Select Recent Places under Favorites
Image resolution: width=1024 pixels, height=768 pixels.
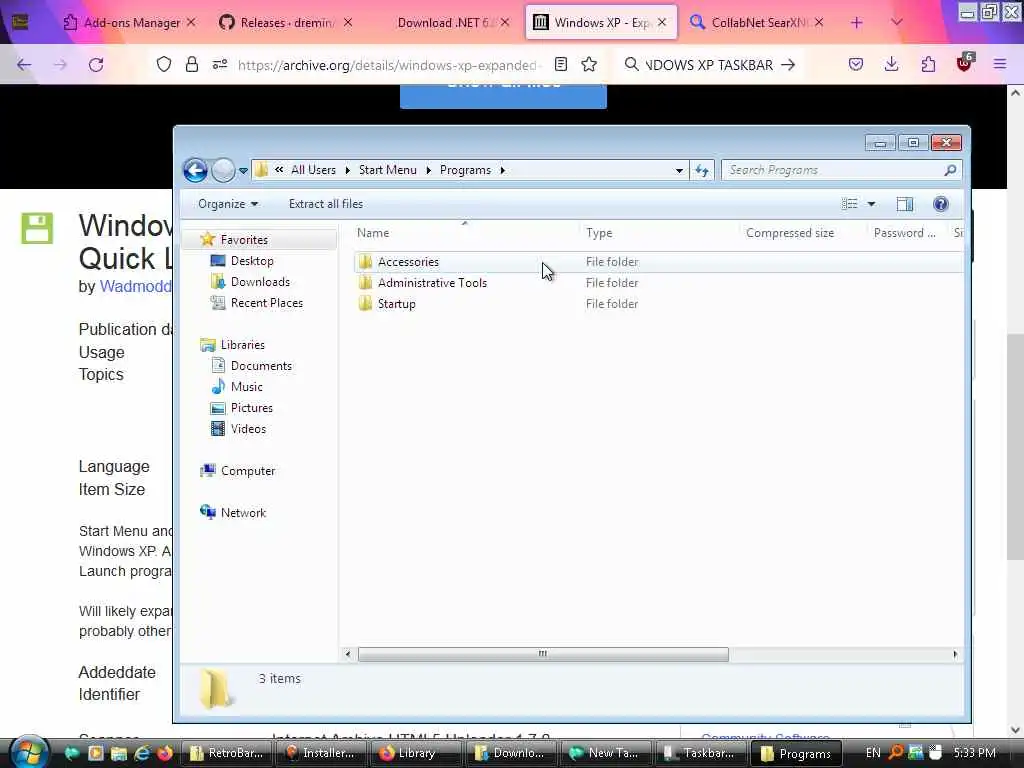(266, 302)
